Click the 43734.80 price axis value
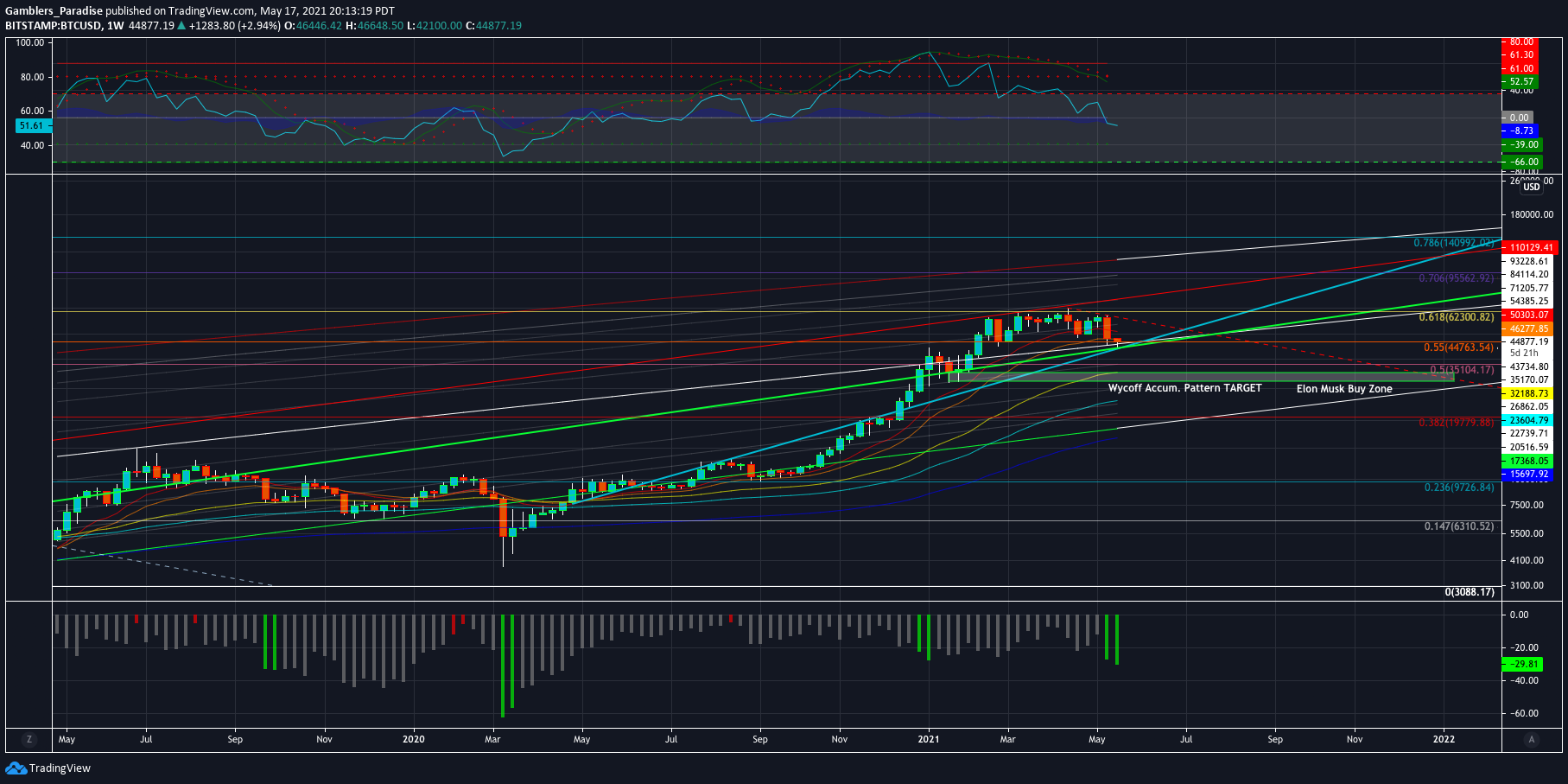Screen dimensions: 1568x784 1528,367
